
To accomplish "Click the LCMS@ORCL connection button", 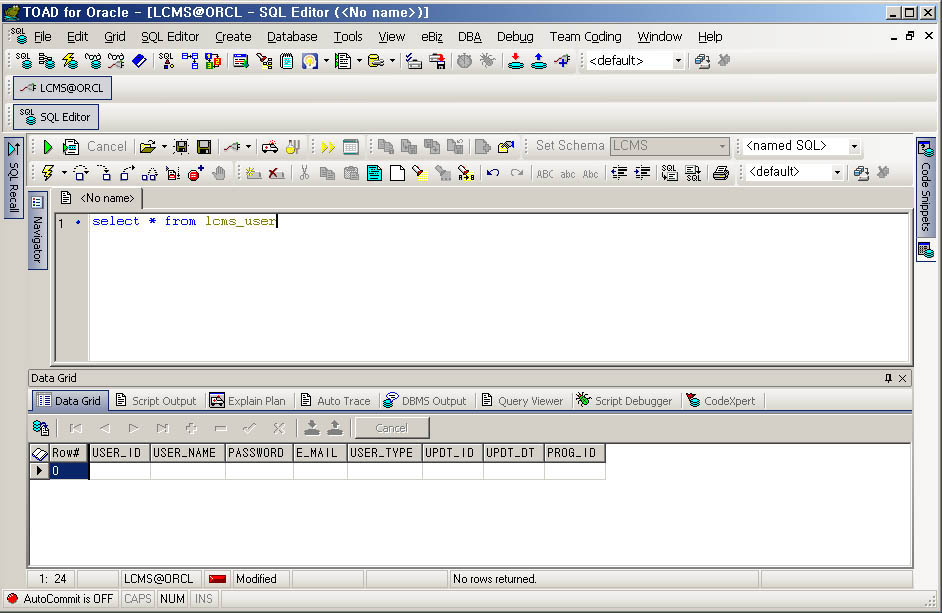I will pyautogui.click(x=62, y=88).
